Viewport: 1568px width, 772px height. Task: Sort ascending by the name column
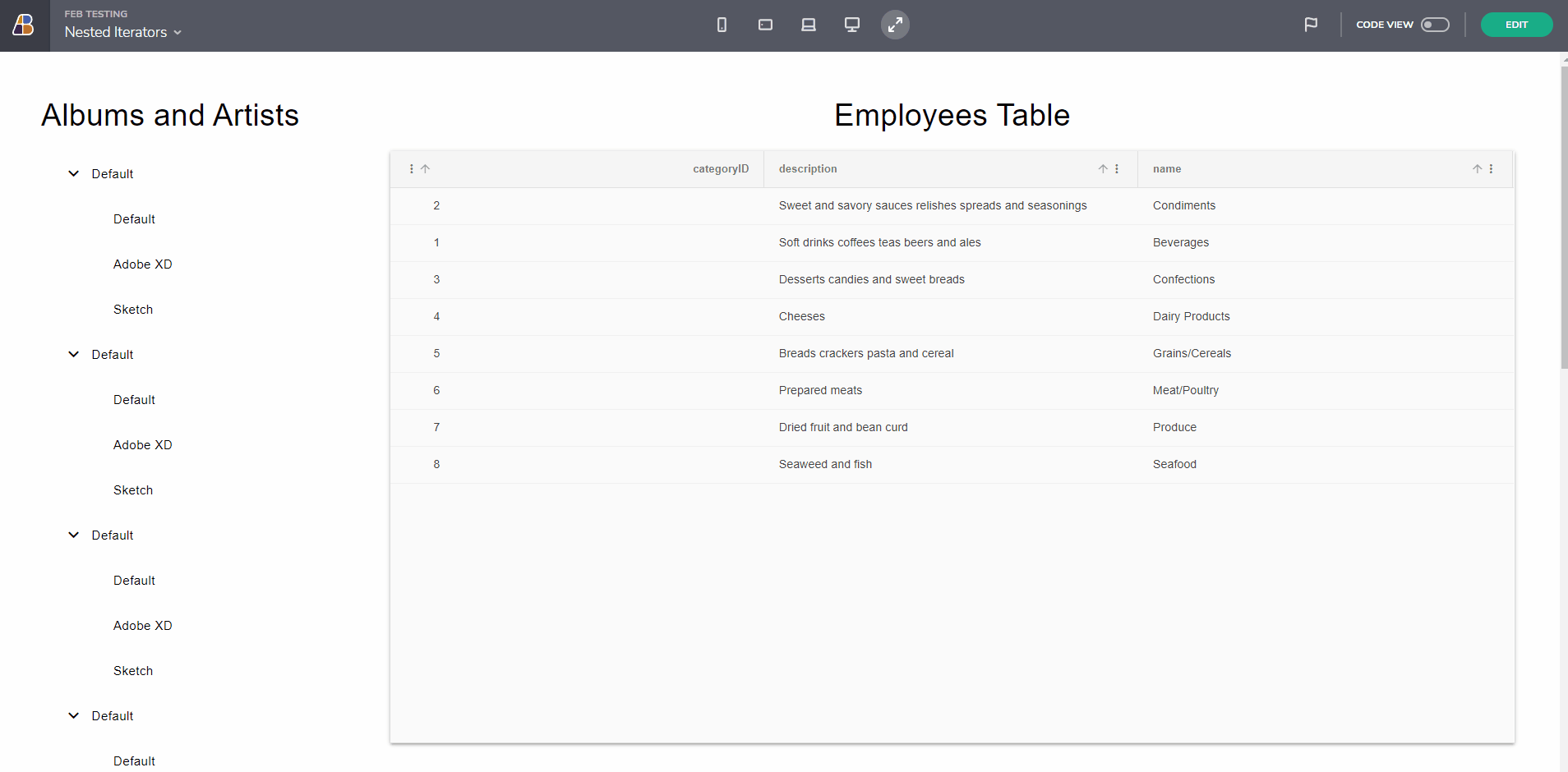[1477, 169]
